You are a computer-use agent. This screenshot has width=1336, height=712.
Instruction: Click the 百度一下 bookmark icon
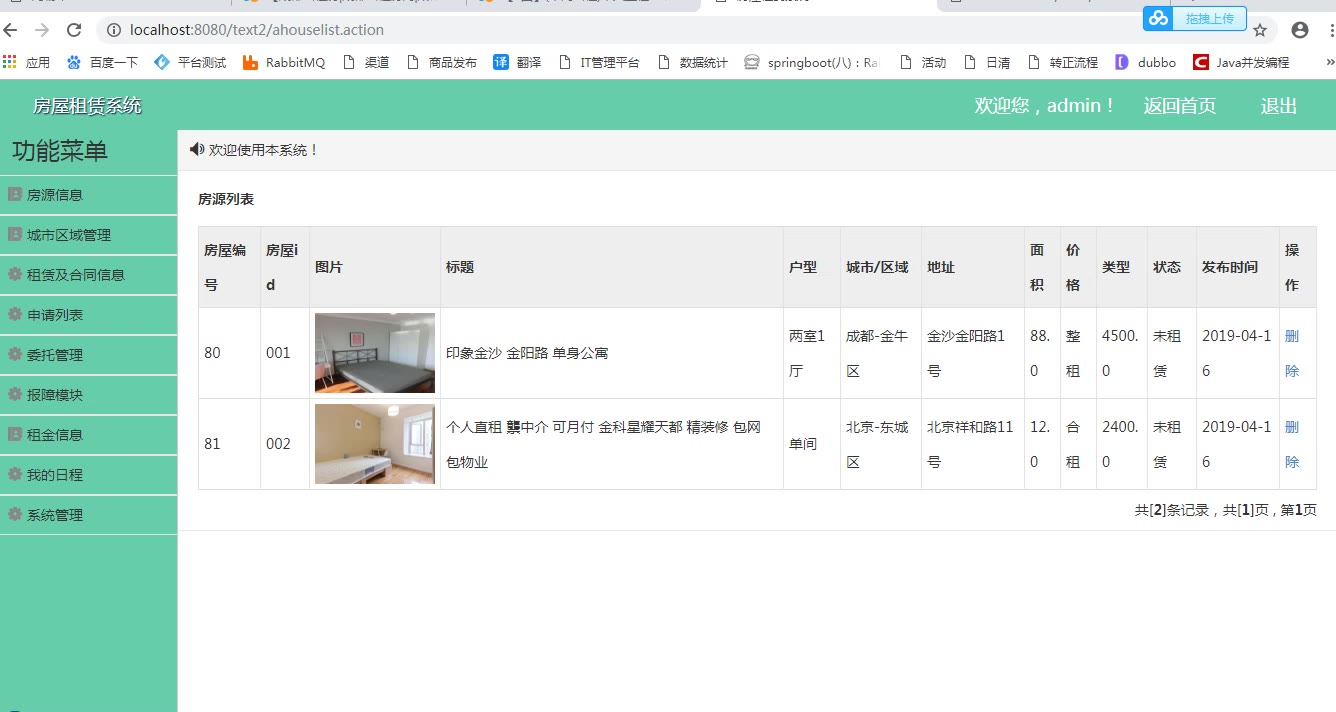click(x=74, y=62)
